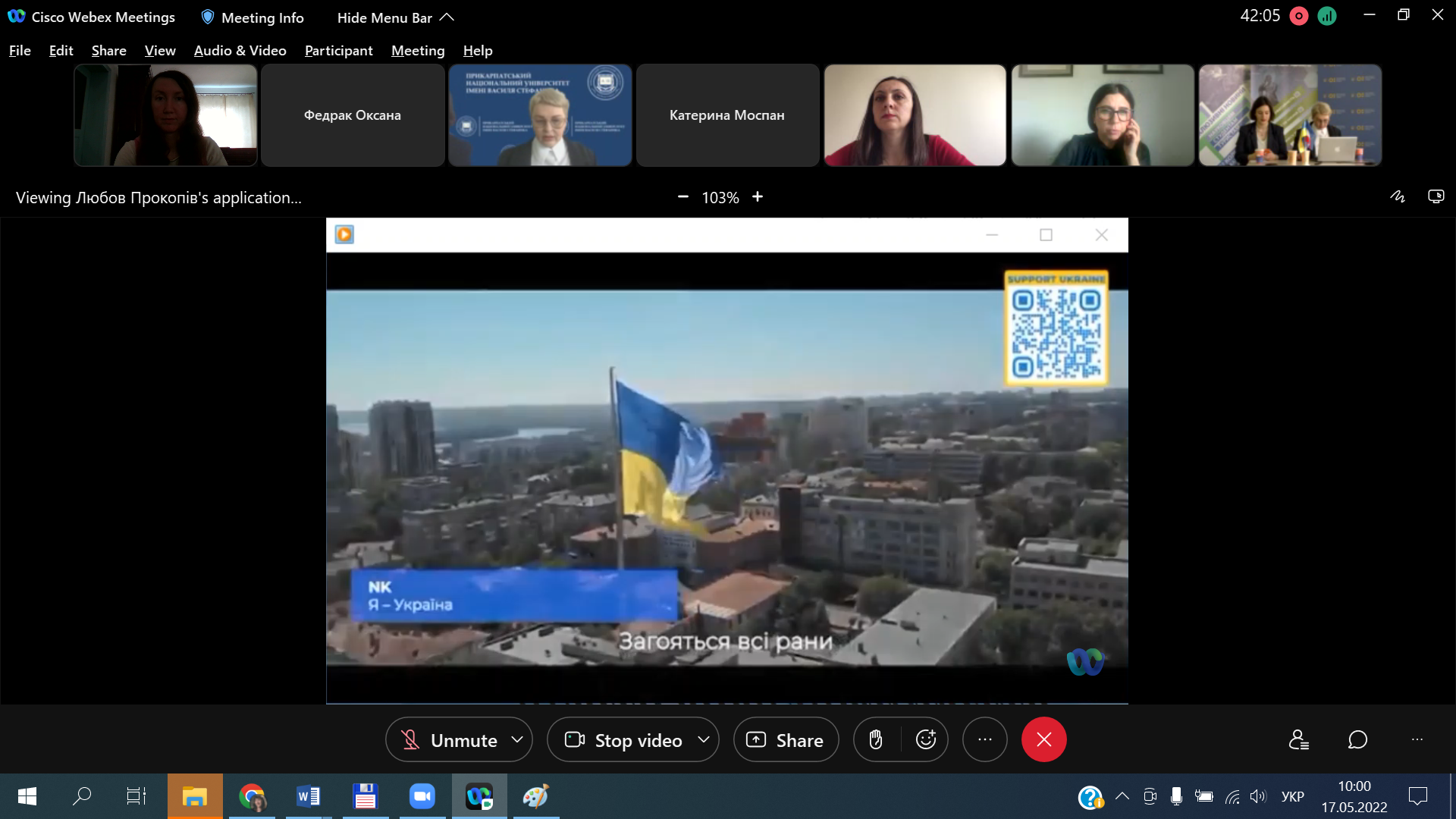Viewport: 1456px width, 819px height.
Task: Select Федрак Оксана participant thumbnail
Action: click(x=353, y=115)
